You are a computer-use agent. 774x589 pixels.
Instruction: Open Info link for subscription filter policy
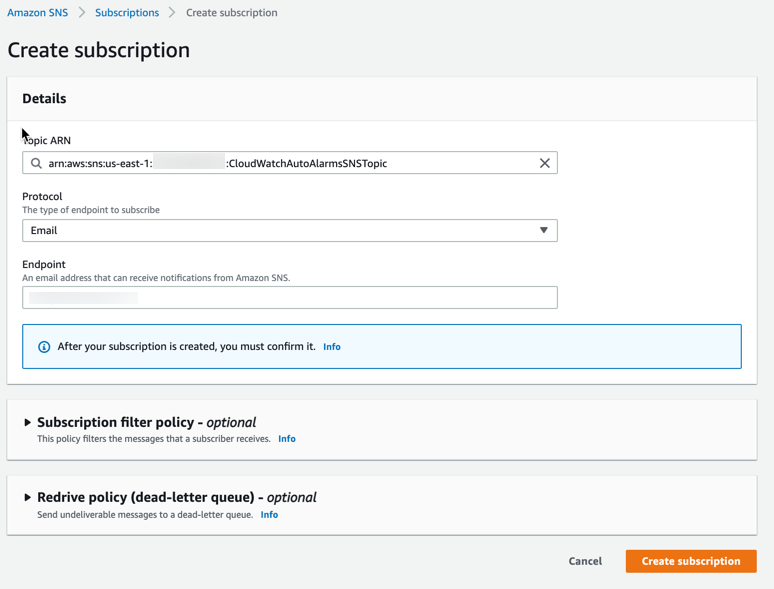tap(287, 438)
